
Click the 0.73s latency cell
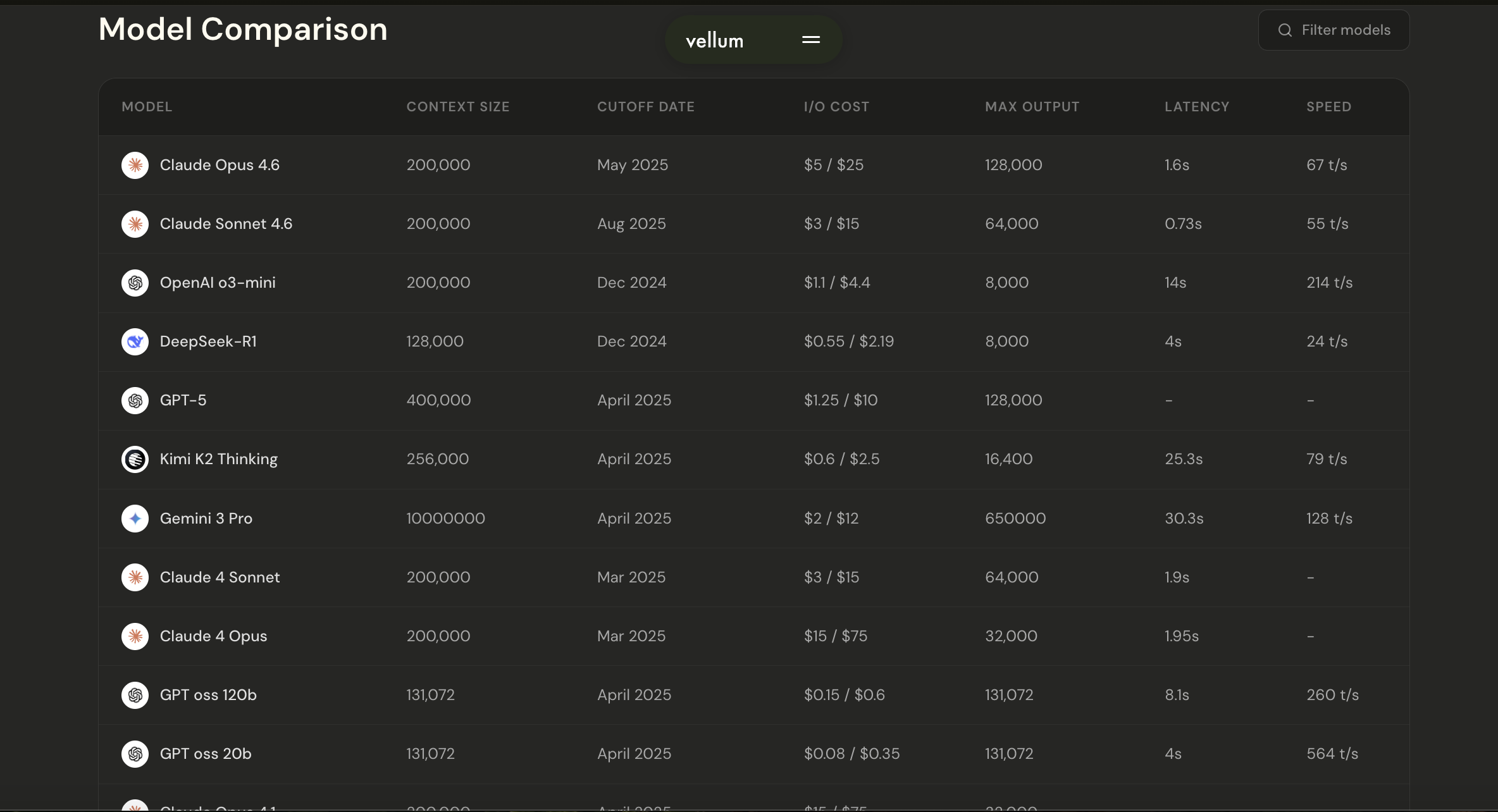(1183, 224)
